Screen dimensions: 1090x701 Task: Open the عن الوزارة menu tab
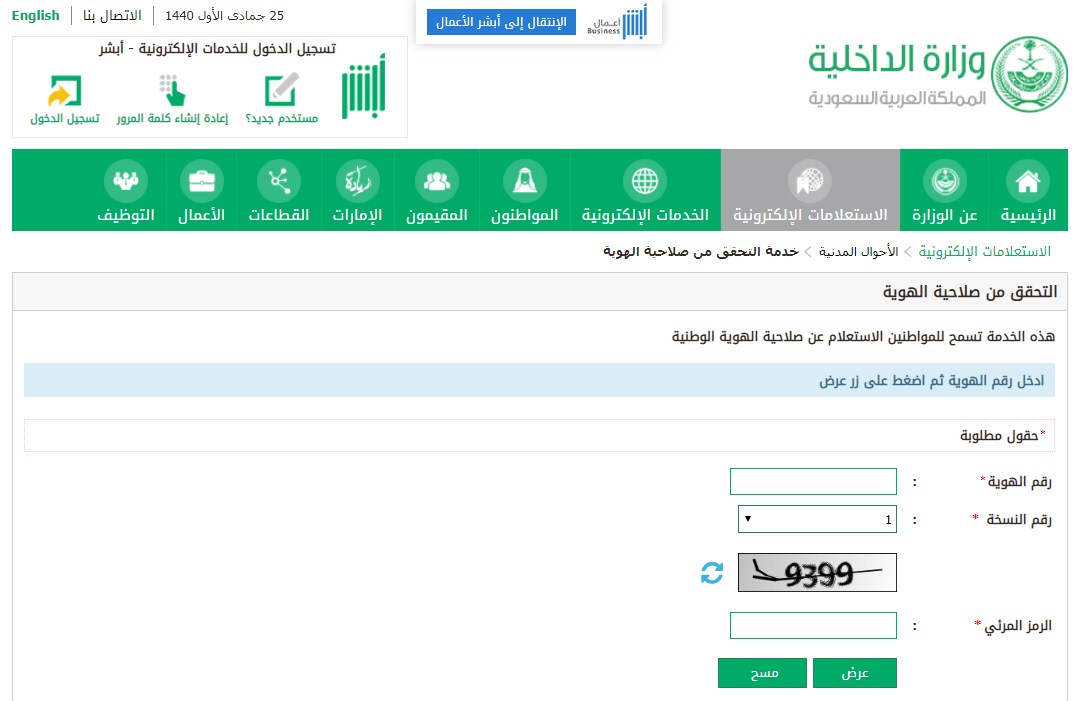point(944,190)
